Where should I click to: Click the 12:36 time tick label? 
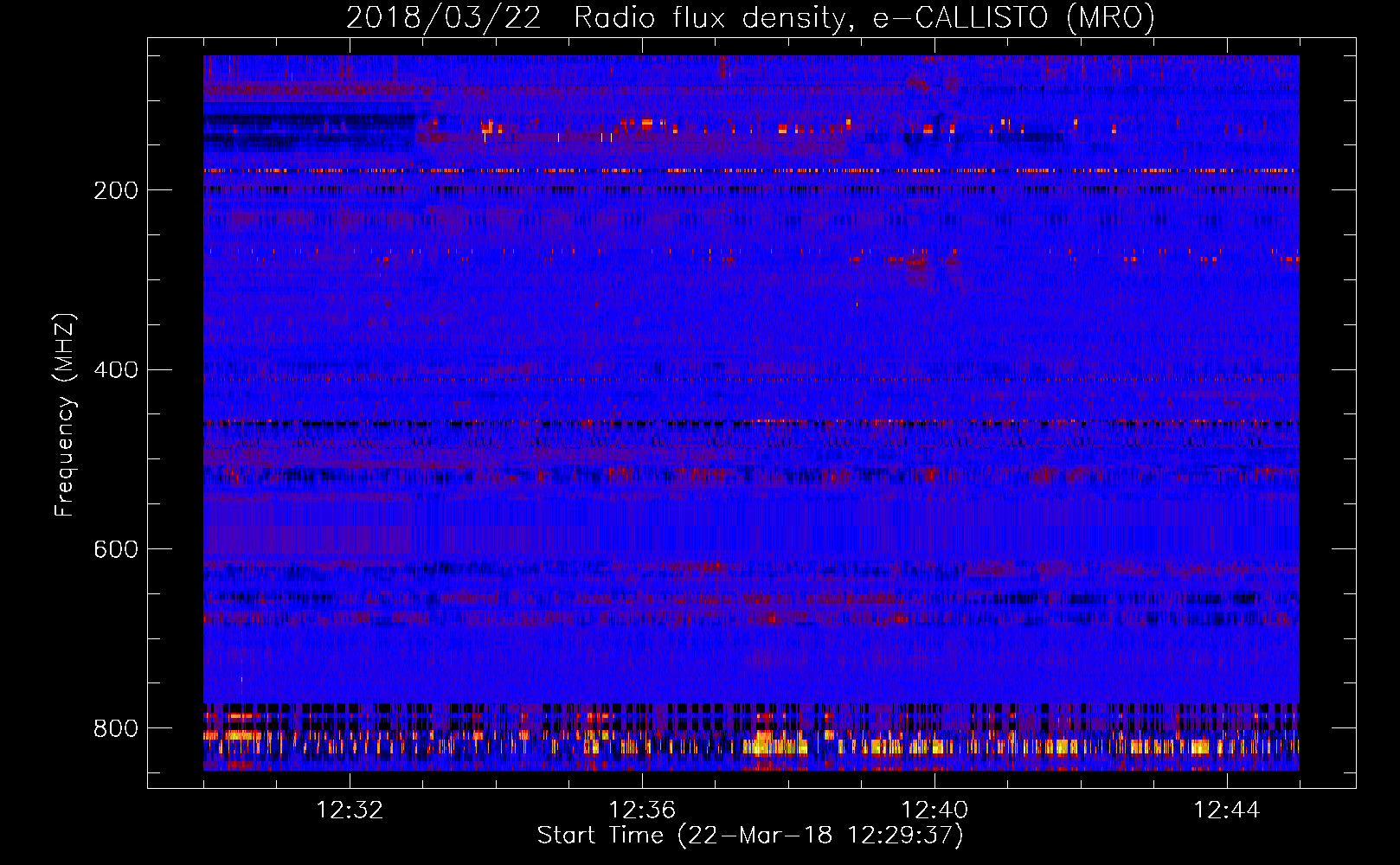click(642, 810)
